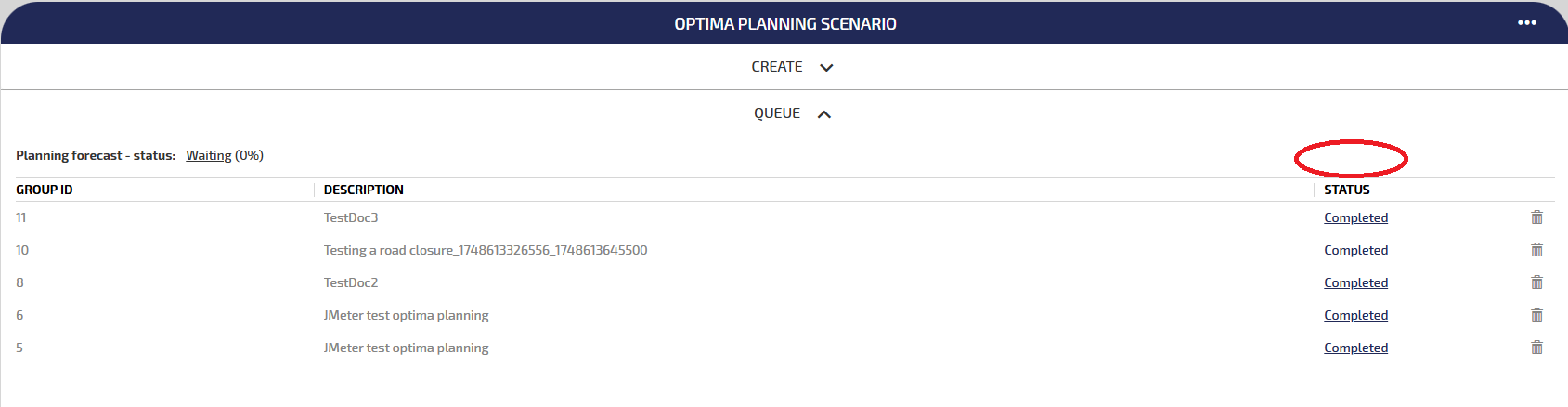The width and height of the screenshot is (1568, 407).
Task: Open Completed status link for TestDoc3
Action: 1355,217
